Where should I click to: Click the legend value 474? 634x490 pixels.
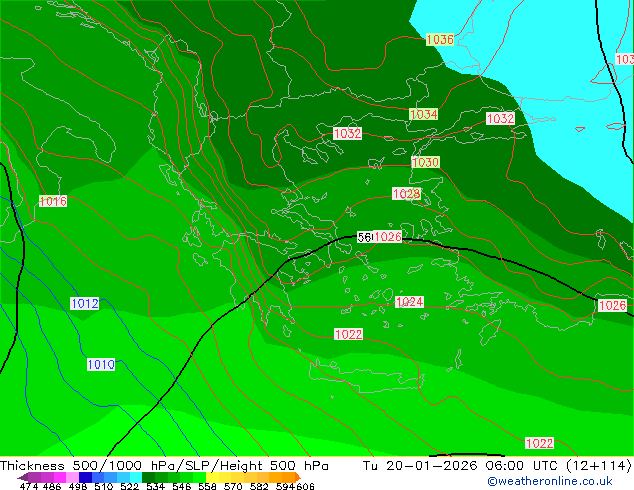coord(29,486)
